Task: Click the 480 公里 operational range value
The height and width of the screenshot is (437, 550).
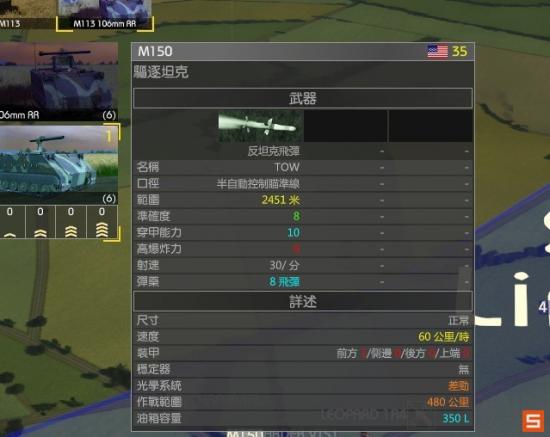Action: pos(448,402)
